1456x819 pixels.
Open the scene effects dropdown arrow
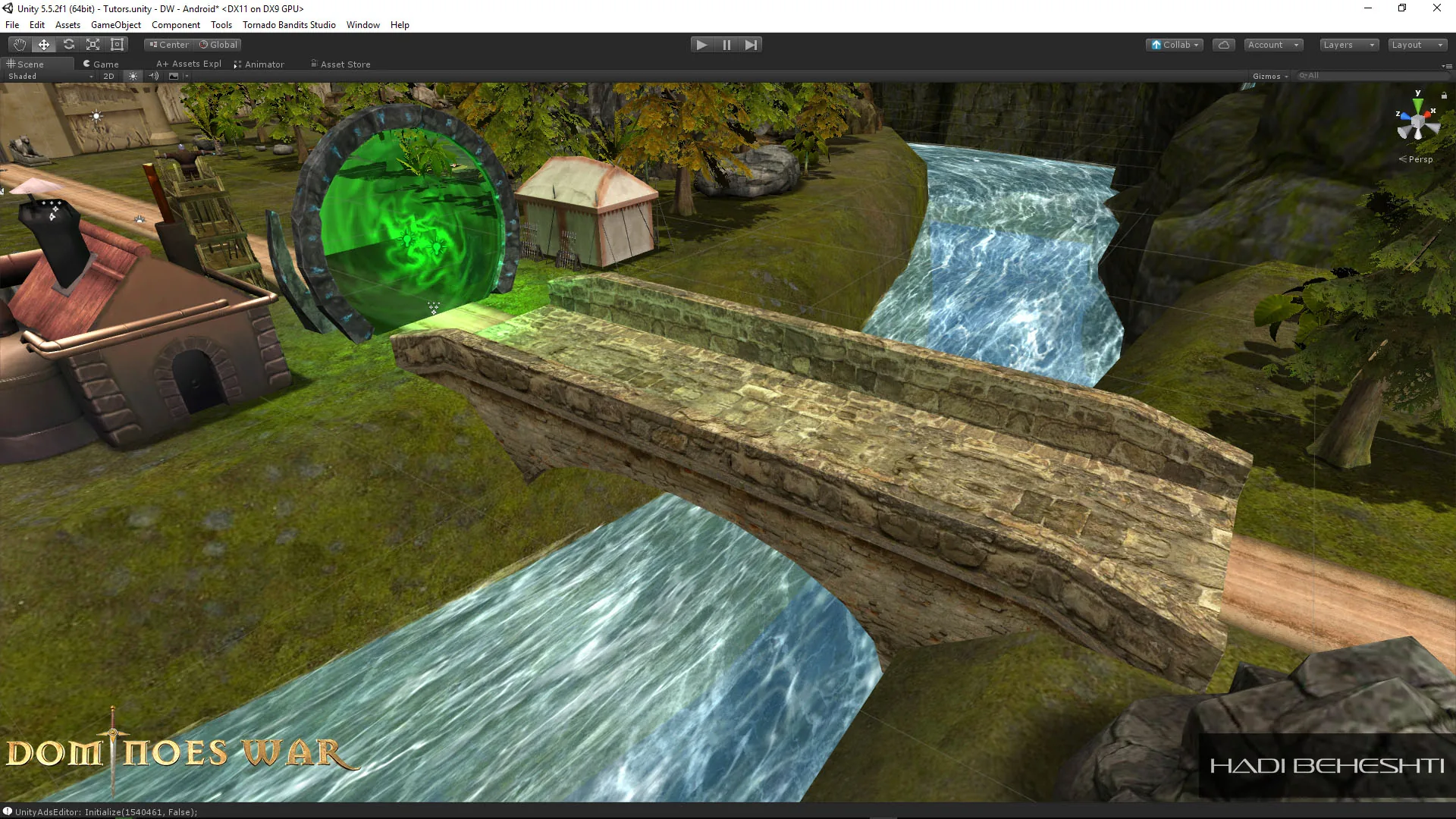click(186, 76)
